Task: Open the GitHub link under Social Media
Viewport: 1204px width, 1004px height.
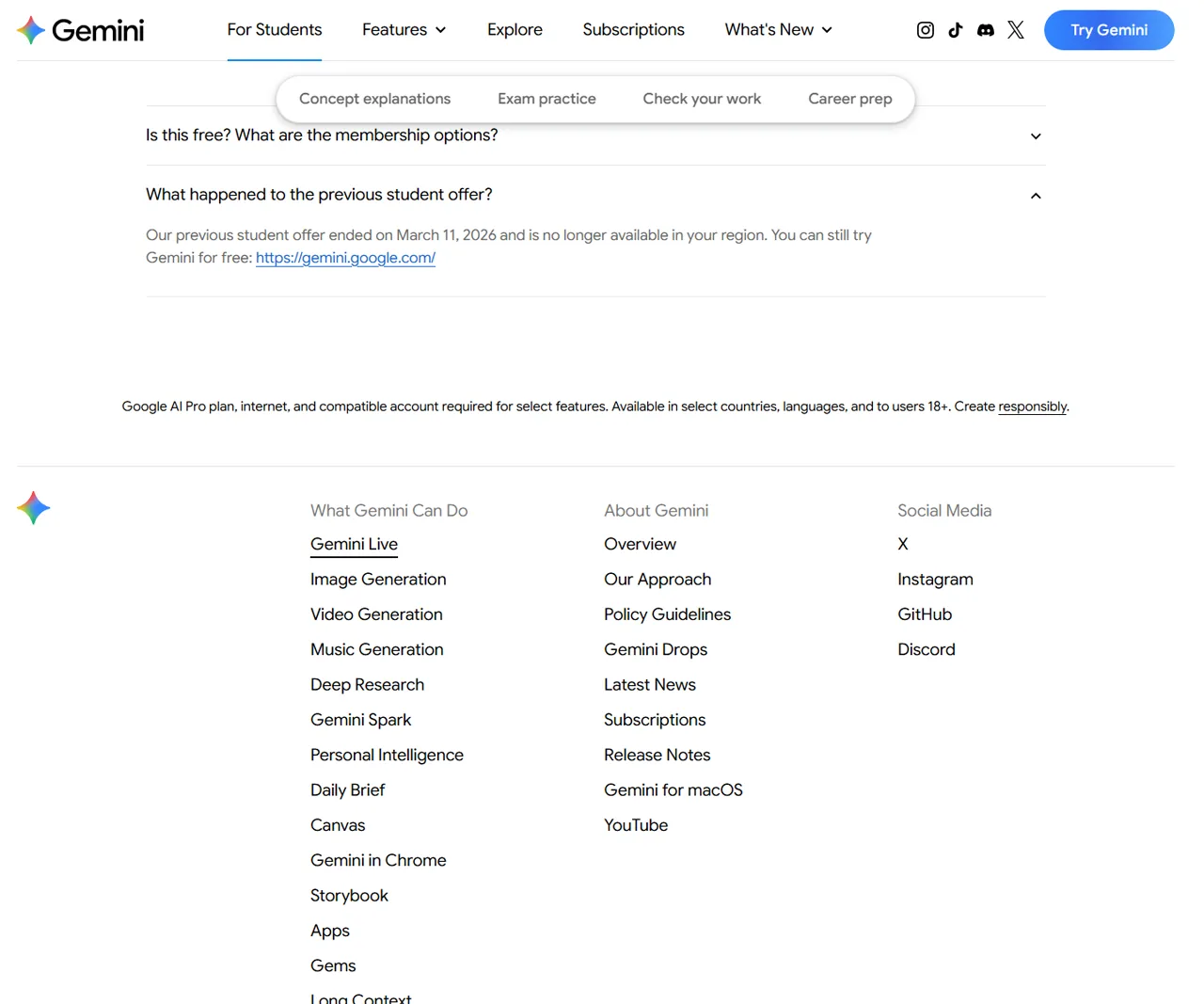Action: tap(925, 614)
